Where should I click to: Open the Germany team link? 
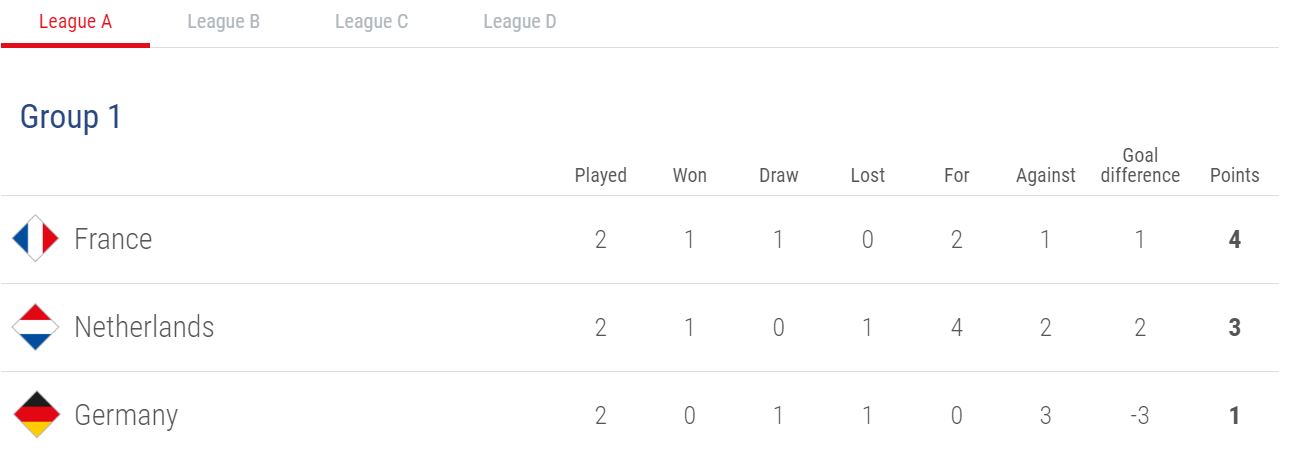pyautogui.click(x=126, y=416)
